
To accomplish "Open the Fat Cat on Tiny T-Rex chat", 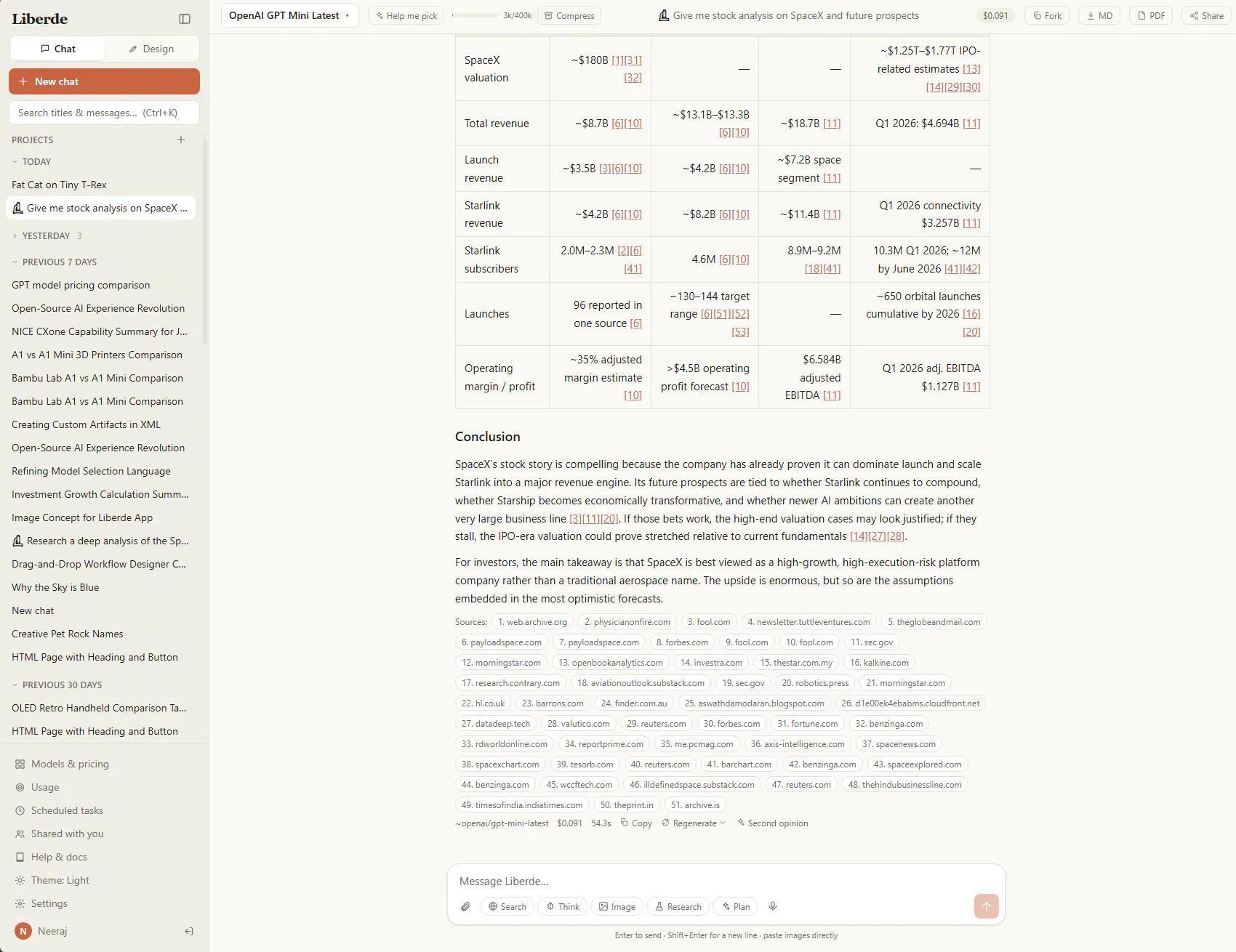I will [x=100, y=185].
